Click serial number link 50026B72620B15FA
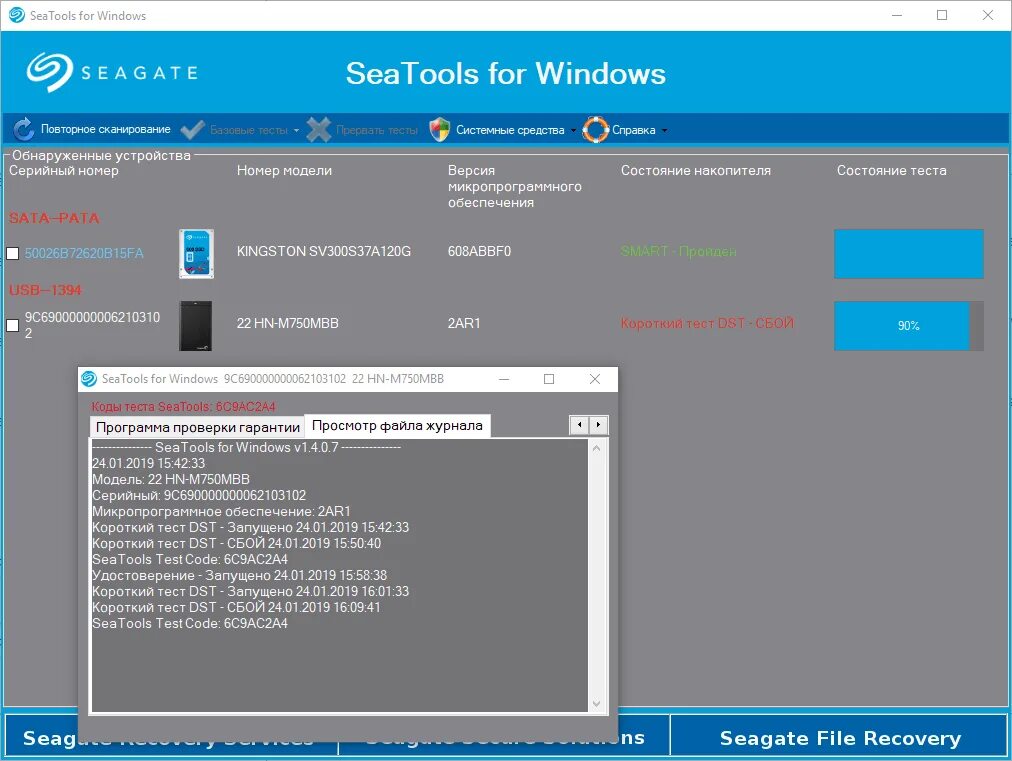This screenshot has width=1012, height=761. coord(84,253)
